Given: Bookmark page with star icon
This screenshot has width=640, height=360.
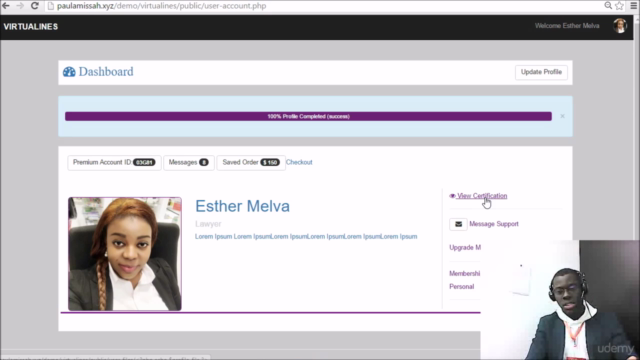Looking at the screenshot, I should [x=620, y=6].
